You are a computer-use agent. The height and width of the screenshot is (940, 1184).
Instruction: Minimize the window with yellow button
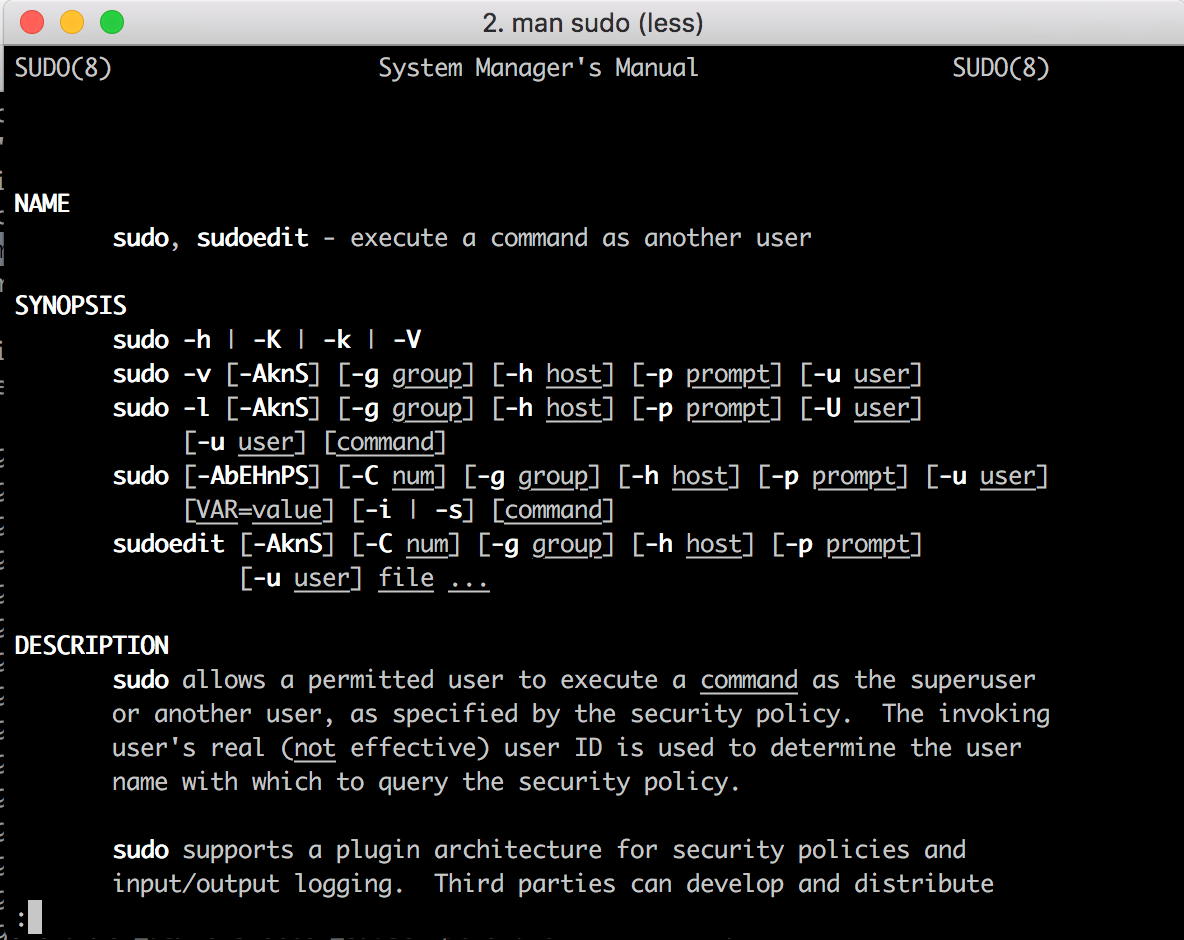(68, 21)
